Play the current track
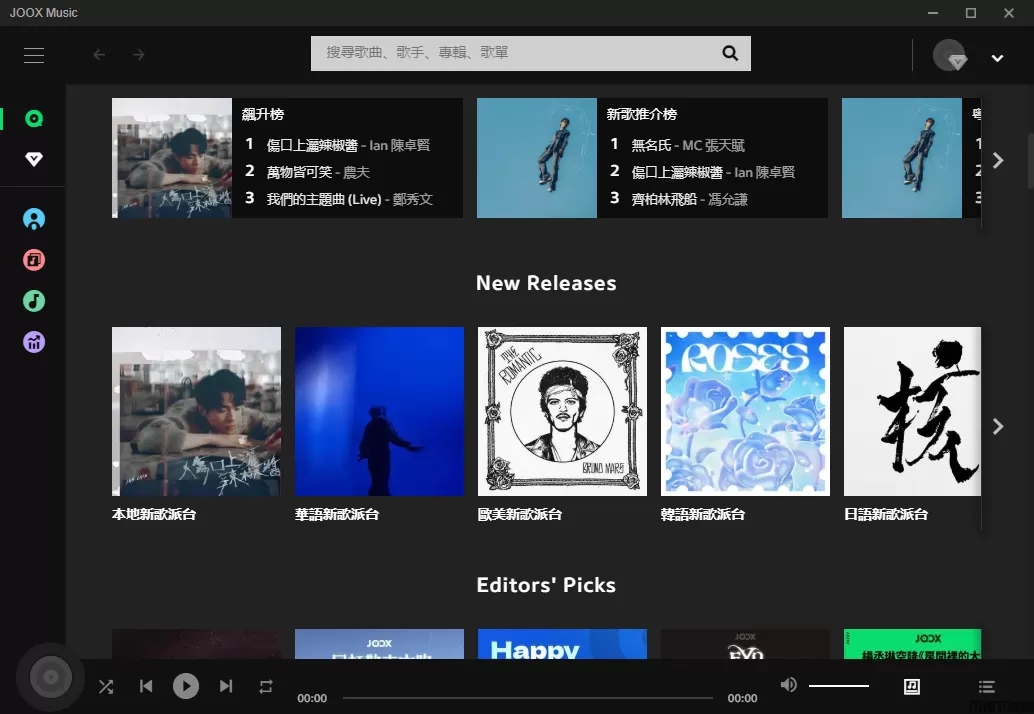Viewport: 1034px width, 714px height. click(x=186, y=686)
